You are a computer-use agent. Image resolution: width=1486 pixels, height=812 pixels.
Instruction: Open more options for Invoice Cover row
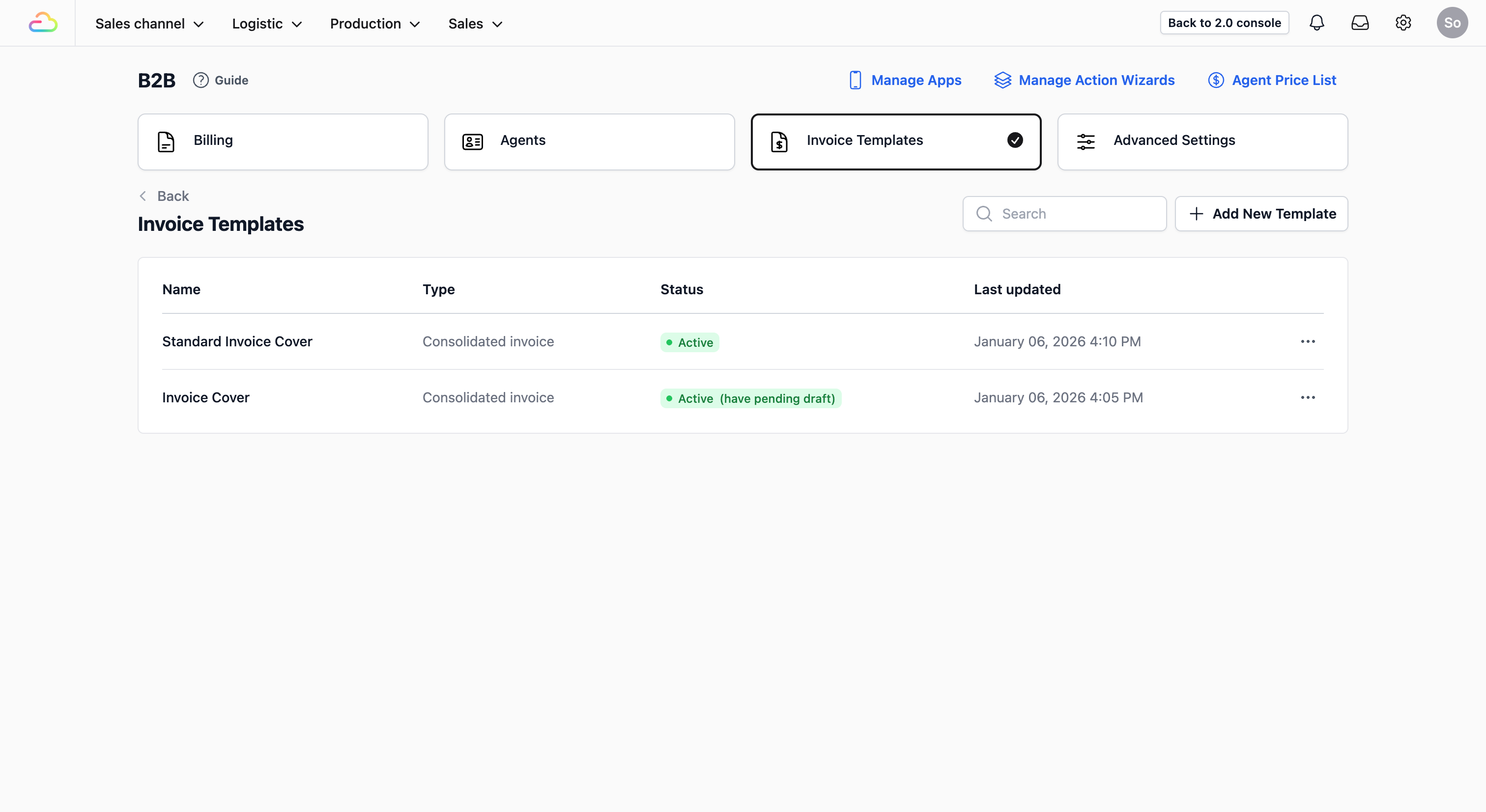(x=1308, y=397)
